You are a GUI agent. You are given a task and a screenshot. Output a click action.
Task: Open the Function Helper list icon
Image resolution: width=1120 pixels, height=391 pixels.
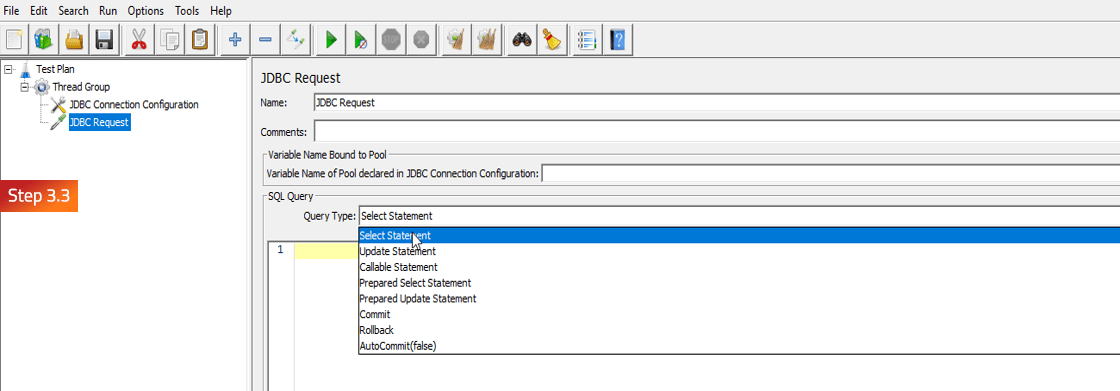point(586,39)
